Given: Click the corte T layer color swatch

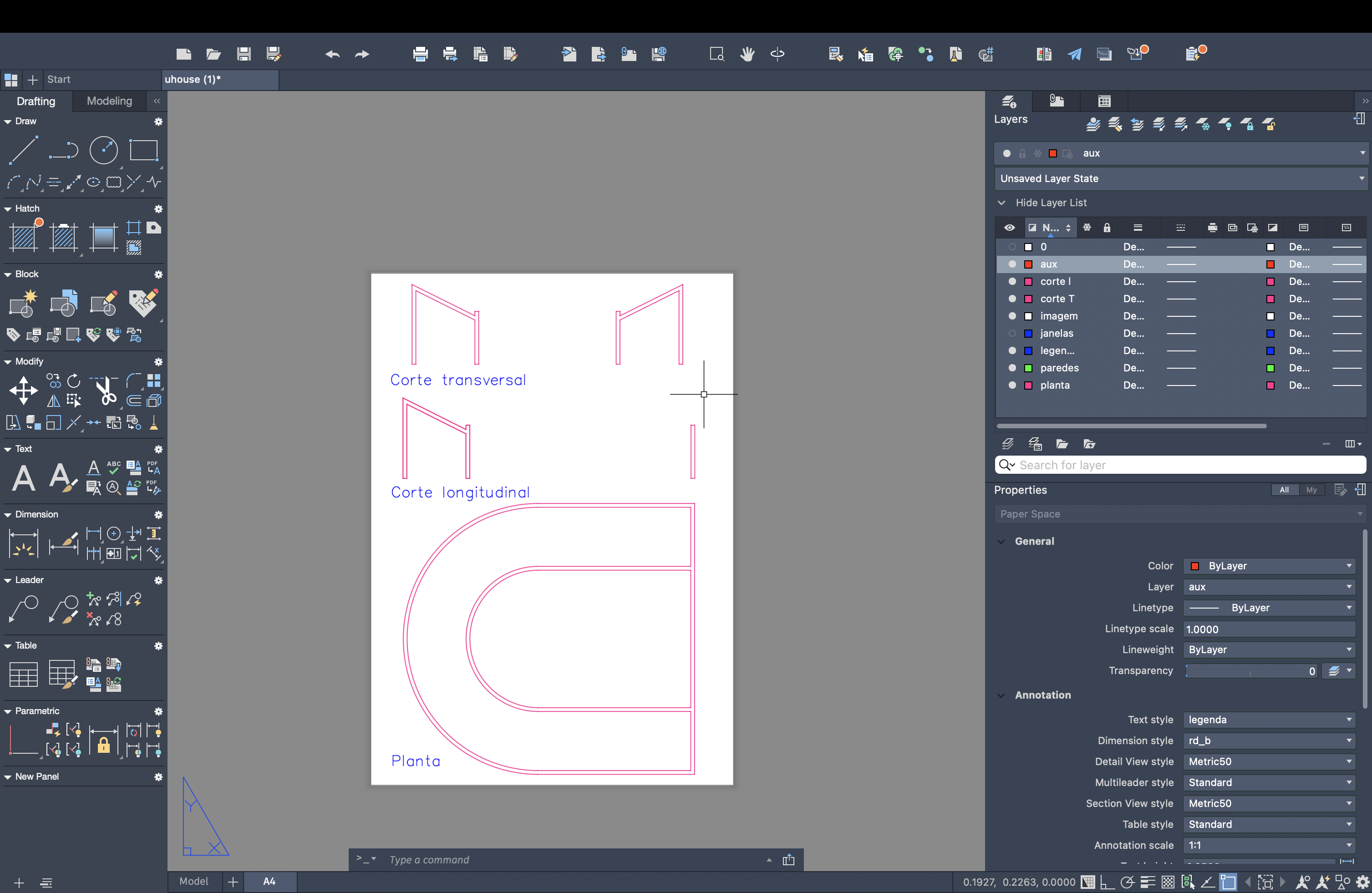Looking at the screenshot, I should (1028, 299).
